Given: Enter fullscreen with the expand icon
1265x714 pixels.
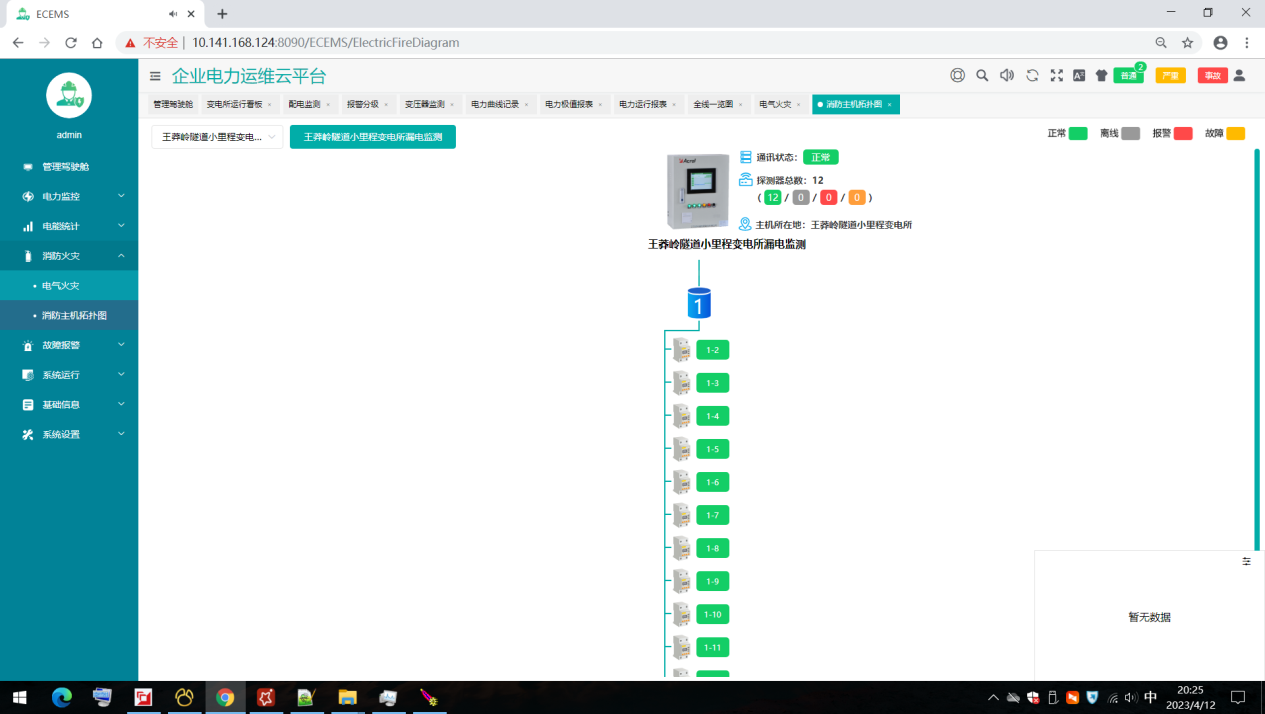Looking at the screenshot, I should (x=1056, y=75).
